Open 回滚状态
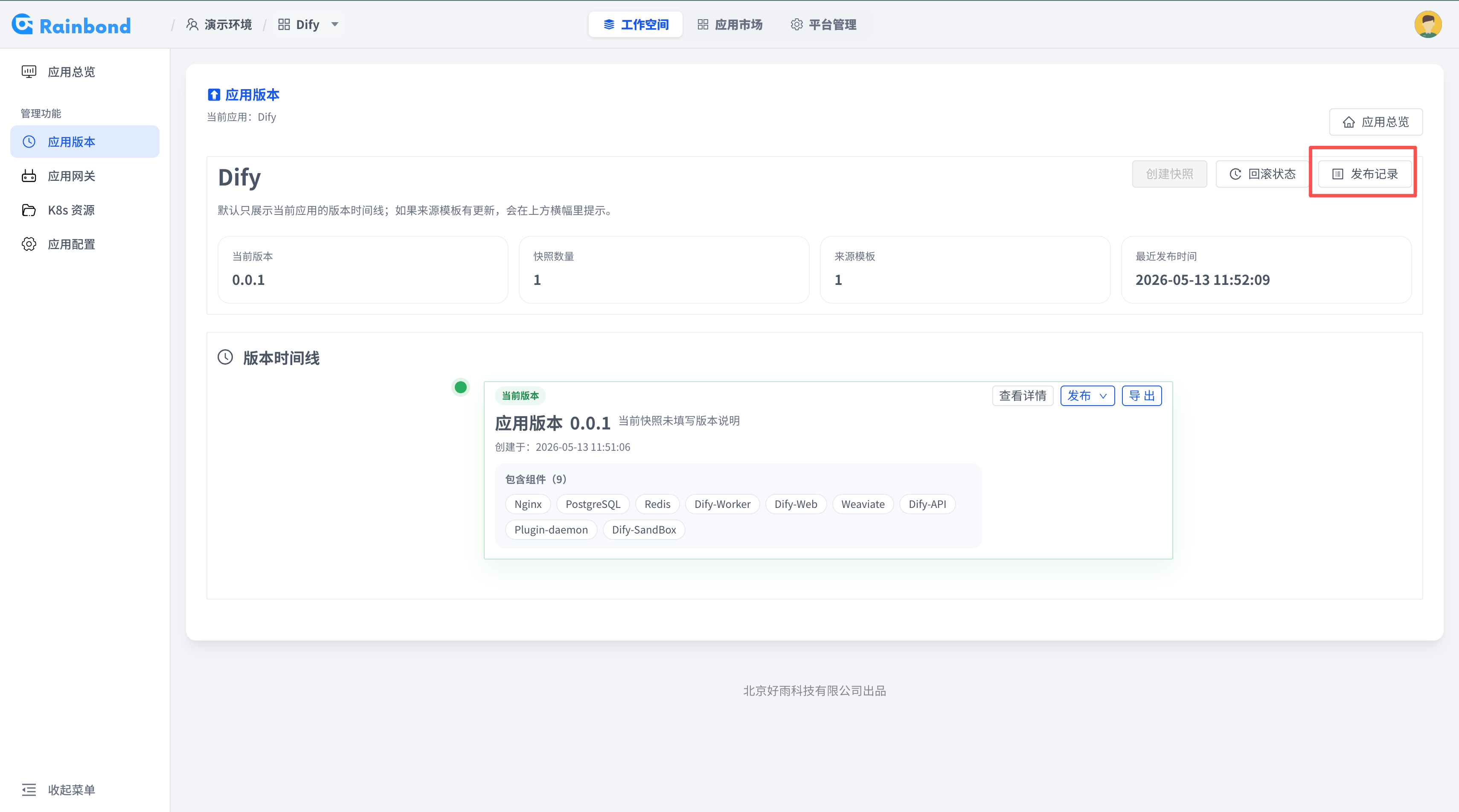The image size is (1459, 812). (x=1262, y=174)
